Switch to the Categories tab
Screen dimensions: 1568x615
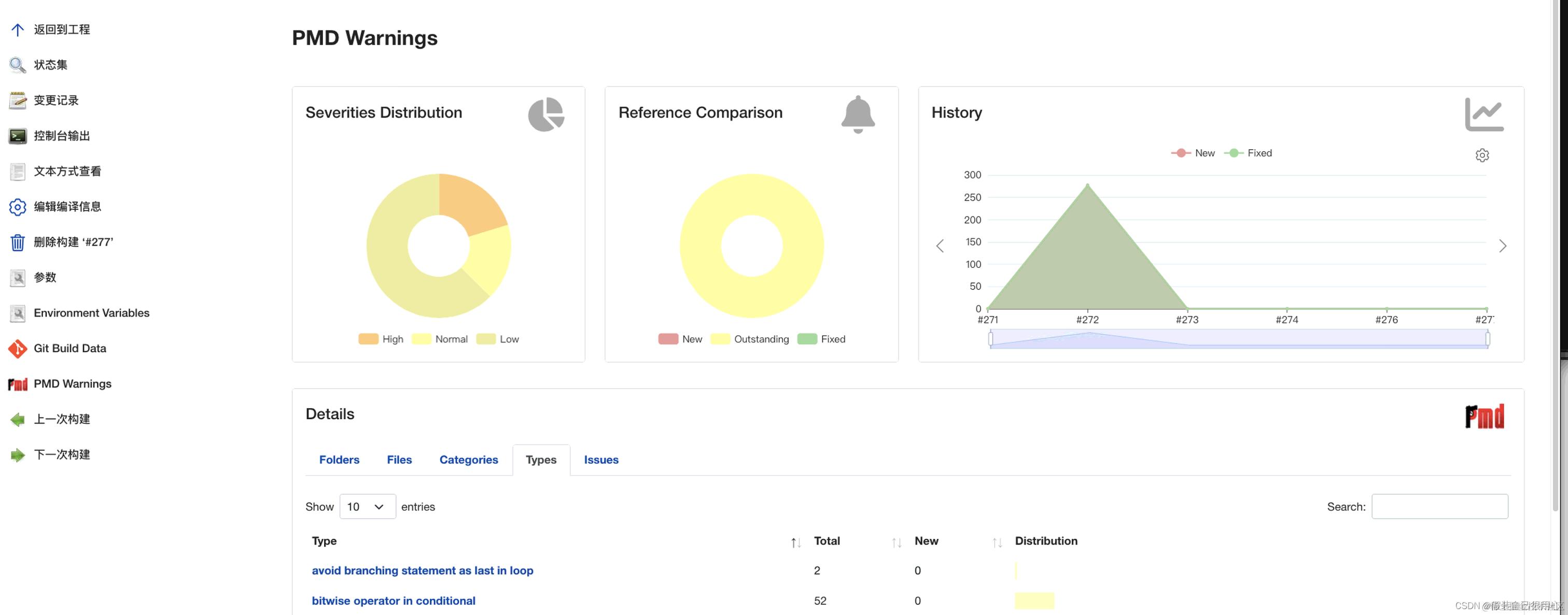tap(468, 460)
